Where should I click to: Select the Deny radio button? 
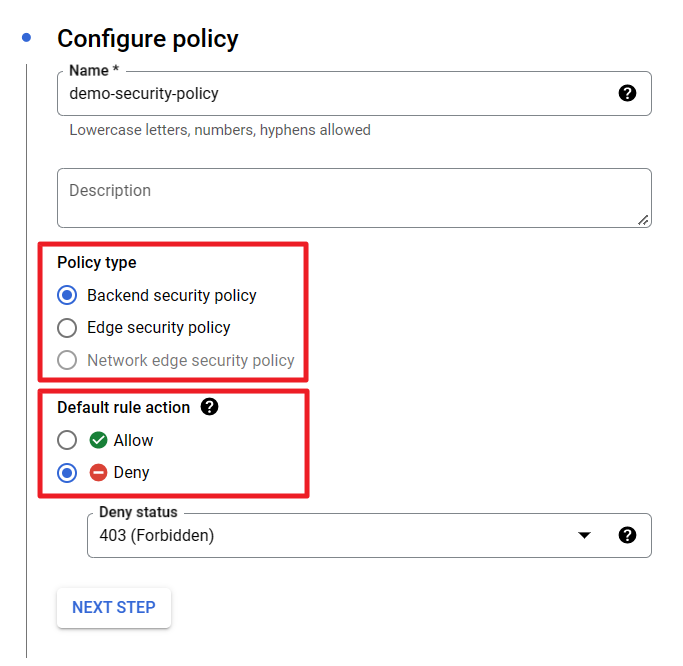(x=67, y=473)
